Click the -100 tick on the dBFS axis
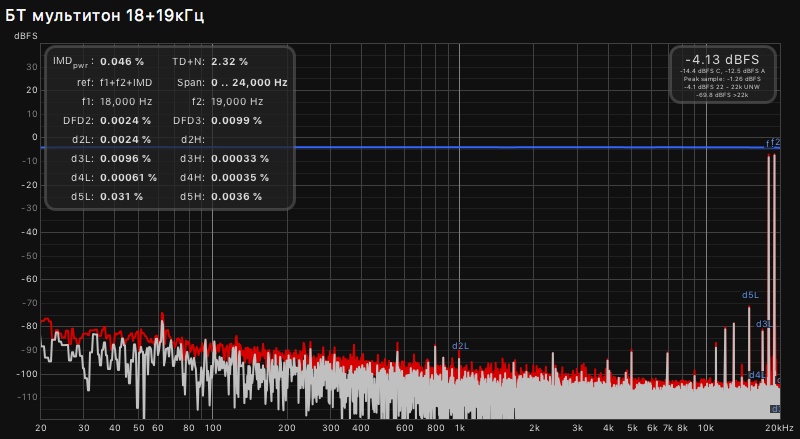Image resolution: width=800 pixels, height=439 pixels. click(x=28, y=374)
